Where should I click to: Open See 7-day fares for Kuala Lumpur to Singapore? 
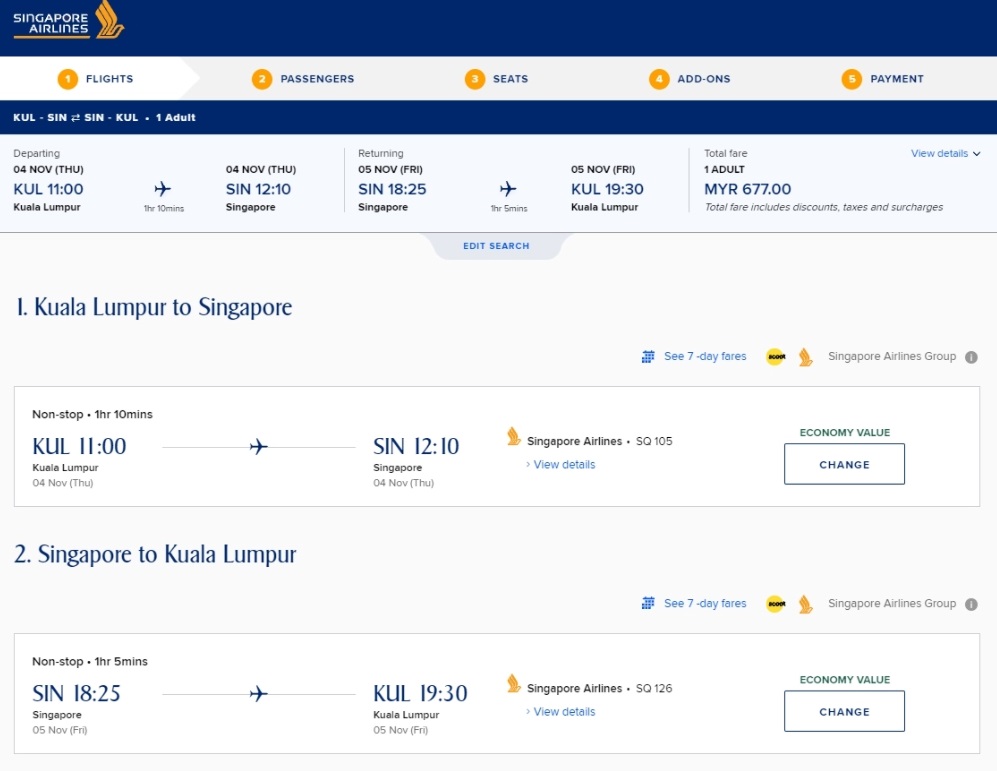[x=705, y=357]
